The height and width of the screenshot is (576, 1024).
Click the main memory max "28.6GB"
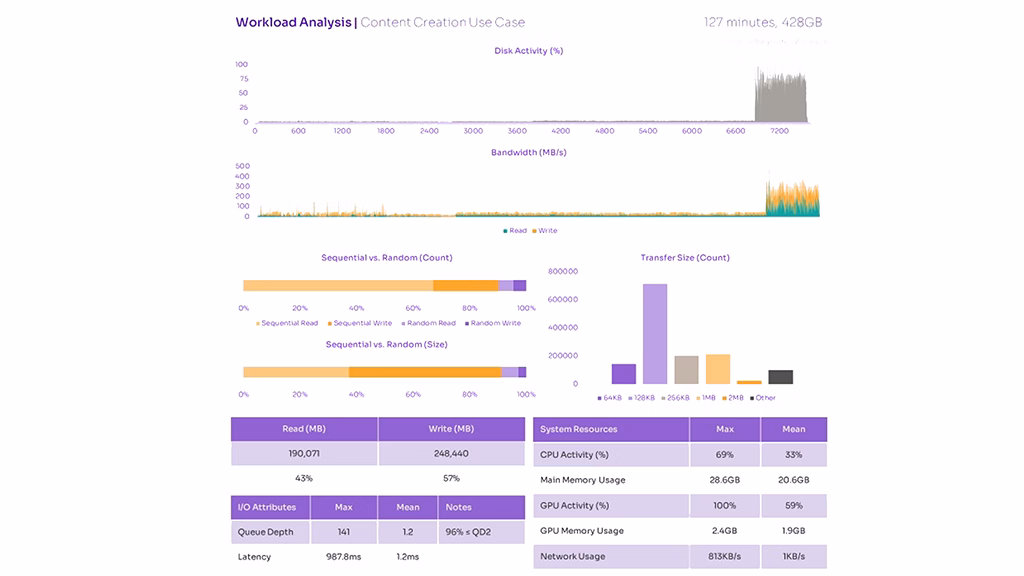pyautogui.click(x=725, y=479)
